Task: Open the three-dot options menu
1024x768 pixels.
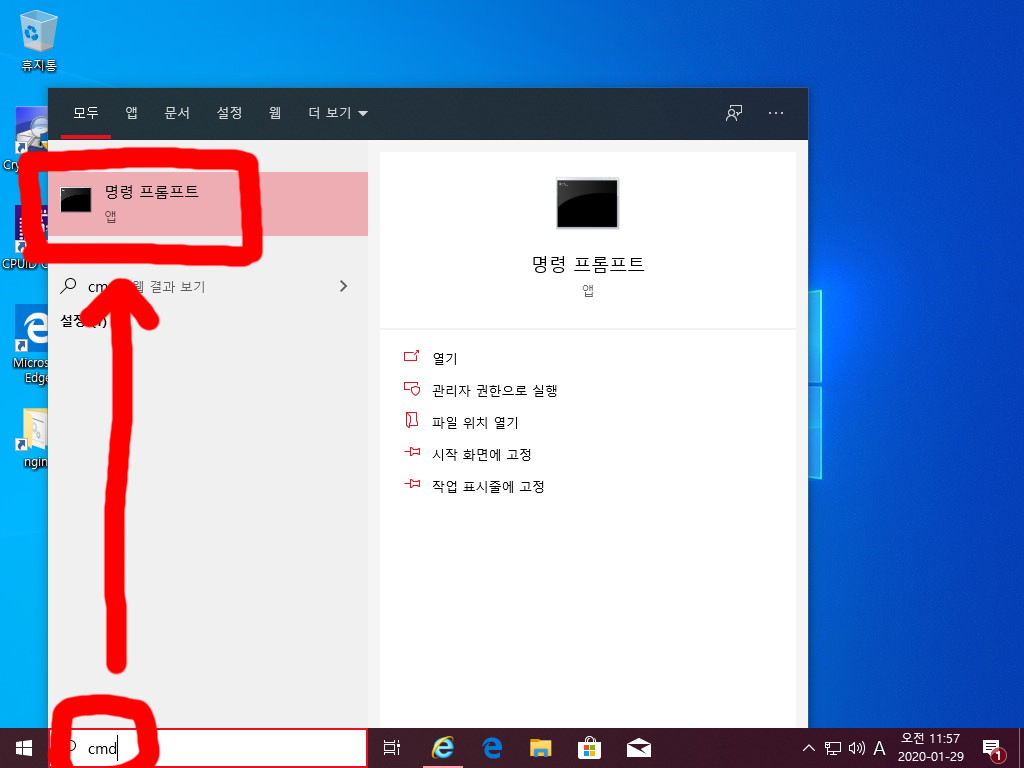Action: (776, 113)
